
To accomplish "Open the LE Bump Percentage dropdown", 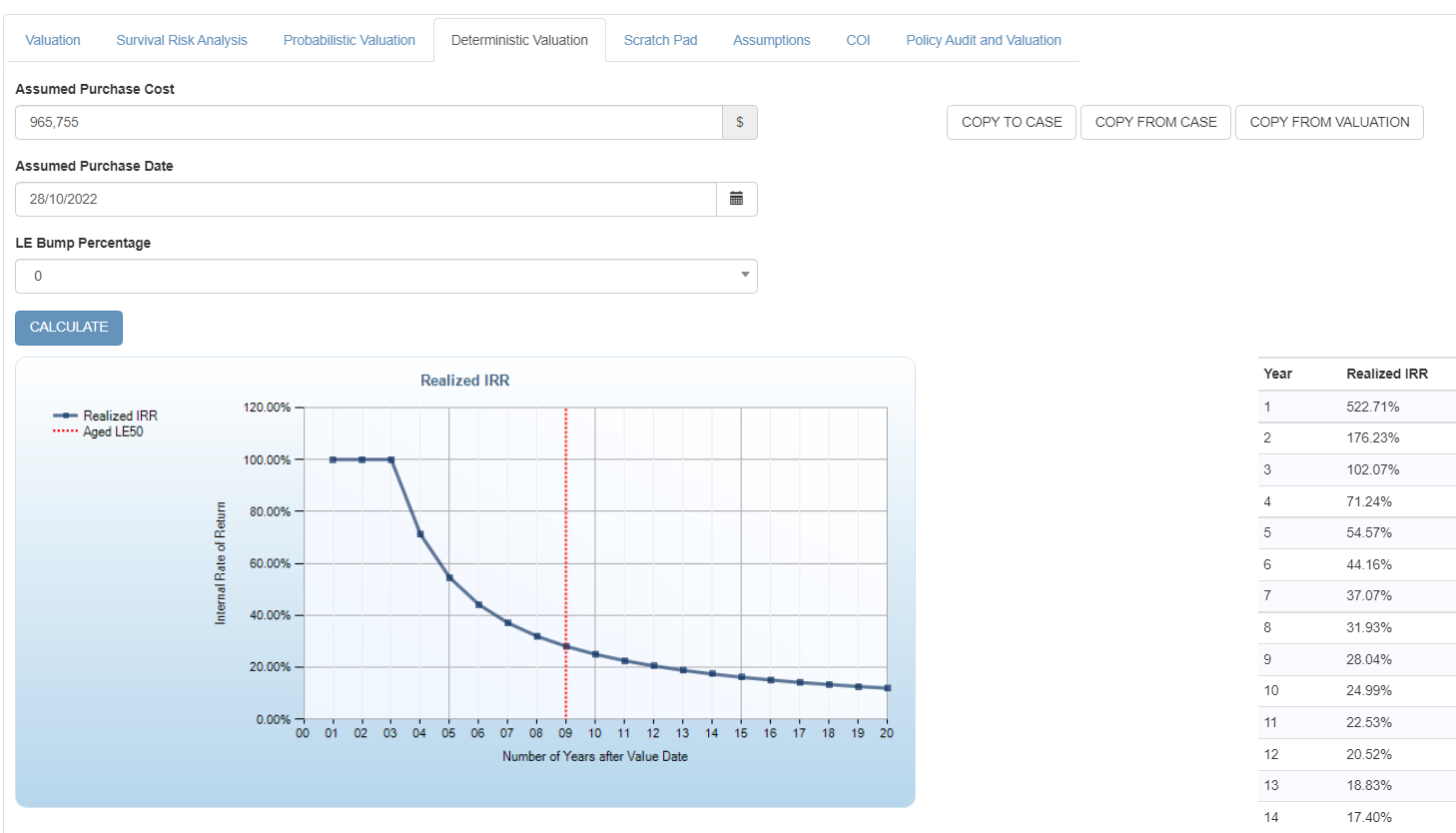I will 385,276.
